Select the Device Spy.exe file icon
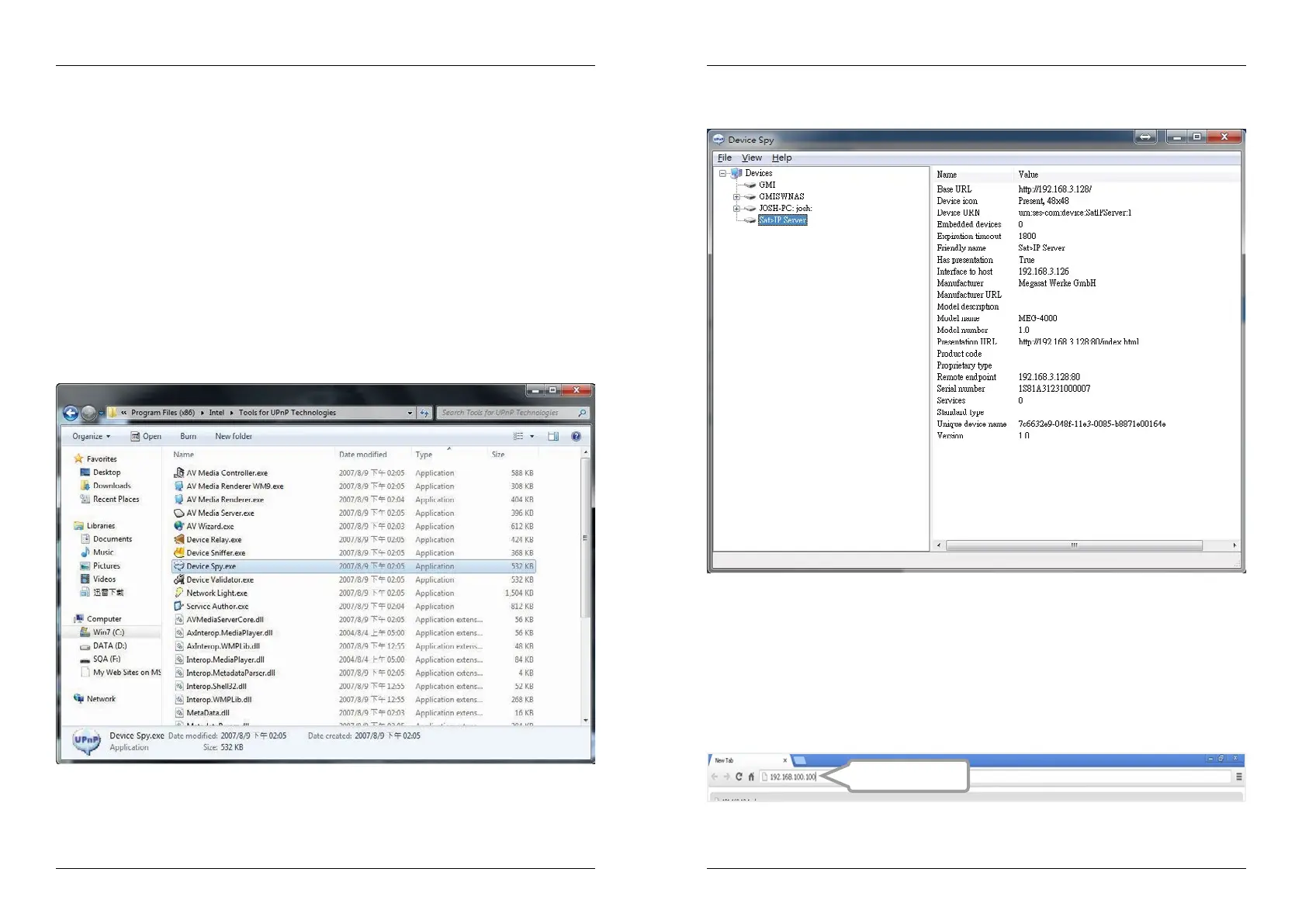This screenshot has width=1302, height=924. (179, 566)
